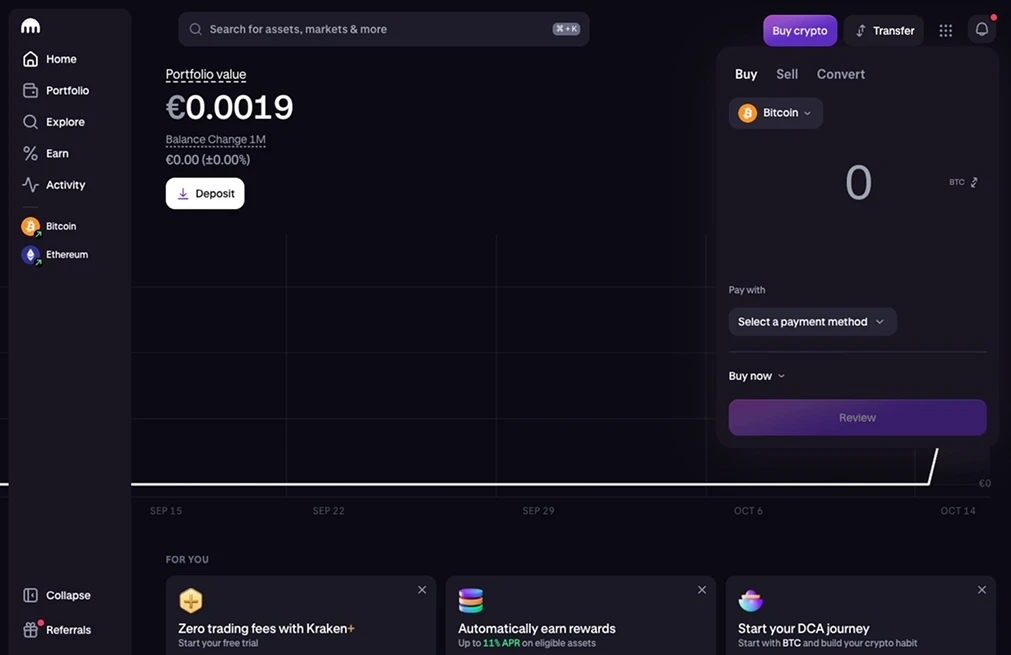Click the SEP 29 chart axis label
This screenshot has height=655, width=1011.
[538, 511]
